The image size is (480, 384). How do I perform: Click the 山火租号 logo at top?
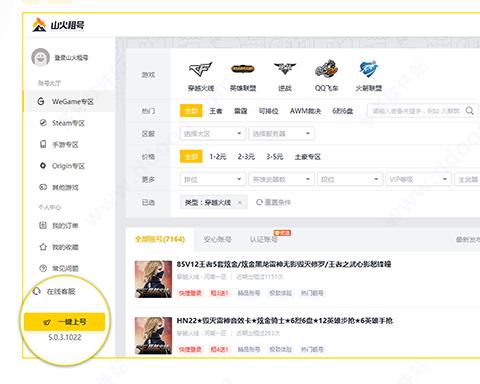click(x=58, y=25)
